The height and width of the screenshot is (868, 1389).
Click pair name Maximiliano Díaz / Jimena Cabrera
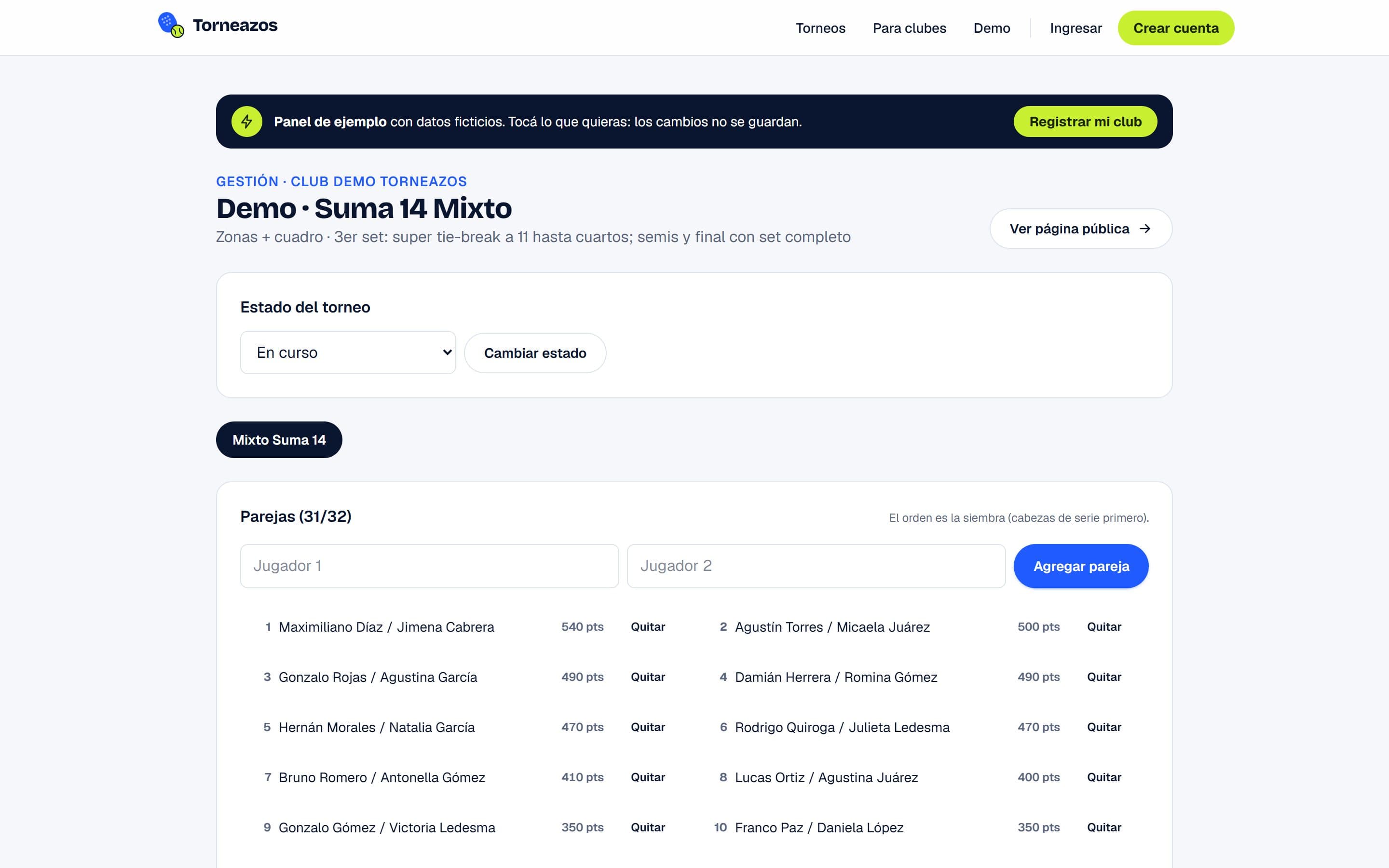[x=386, y=627]
